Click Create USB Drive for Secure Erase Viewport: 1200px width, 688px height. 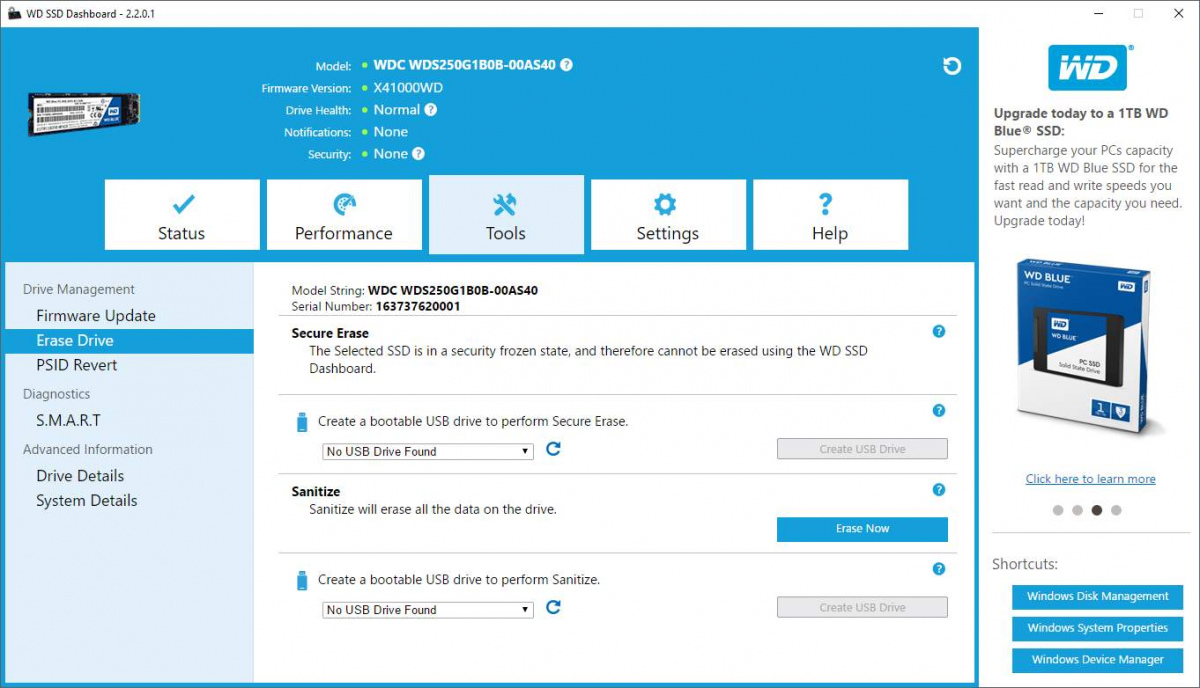coord(862,449)
